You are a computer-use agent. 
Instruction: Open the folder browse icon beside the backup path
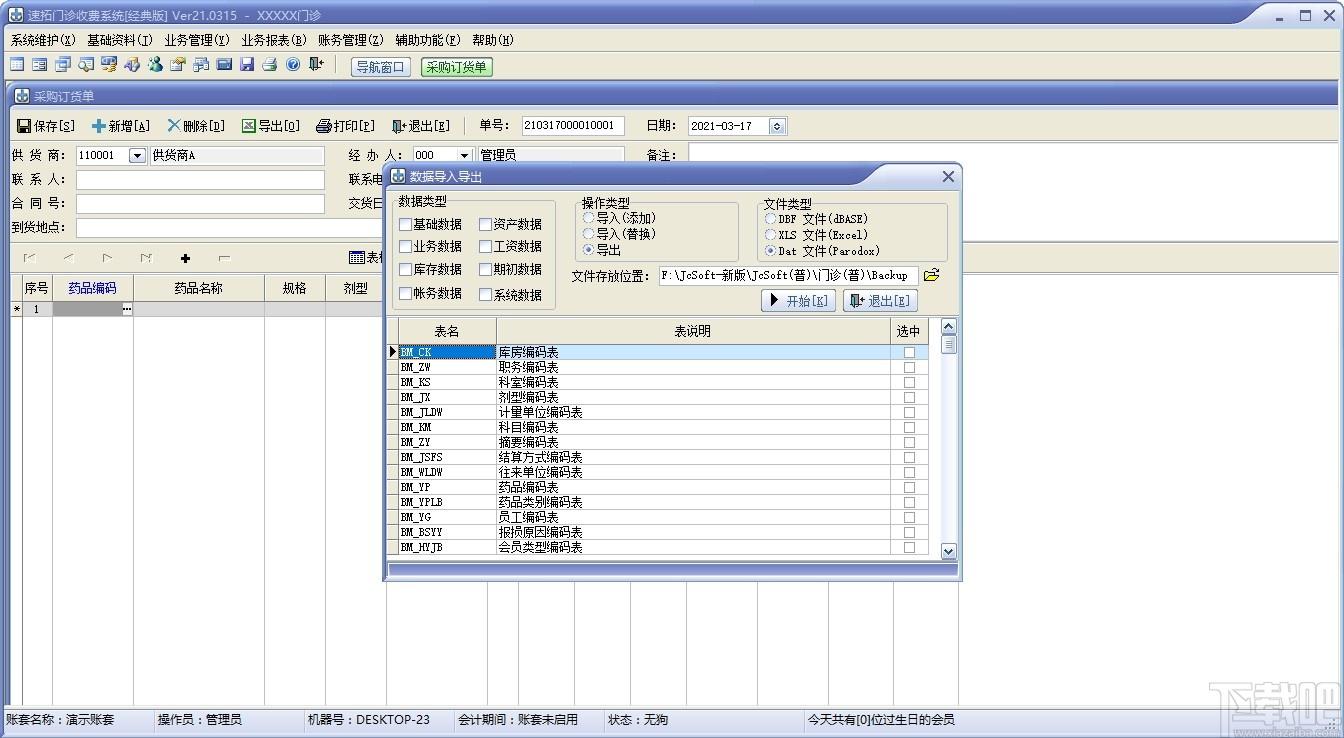tap(931, 275)
